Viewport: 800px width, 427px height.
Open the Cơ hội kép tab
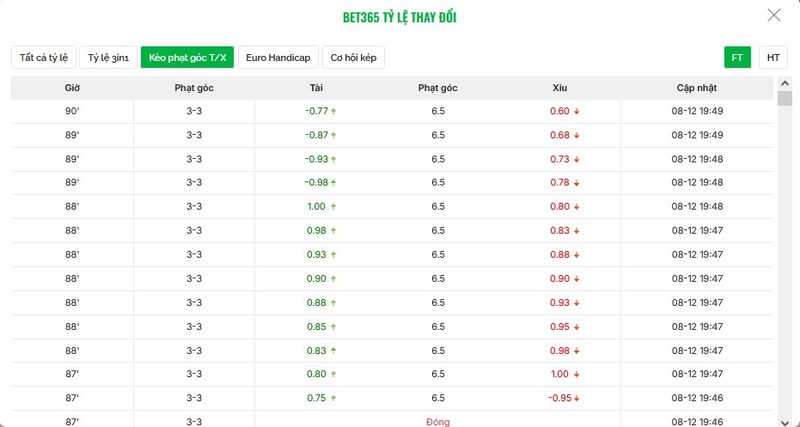click(354, 57)
